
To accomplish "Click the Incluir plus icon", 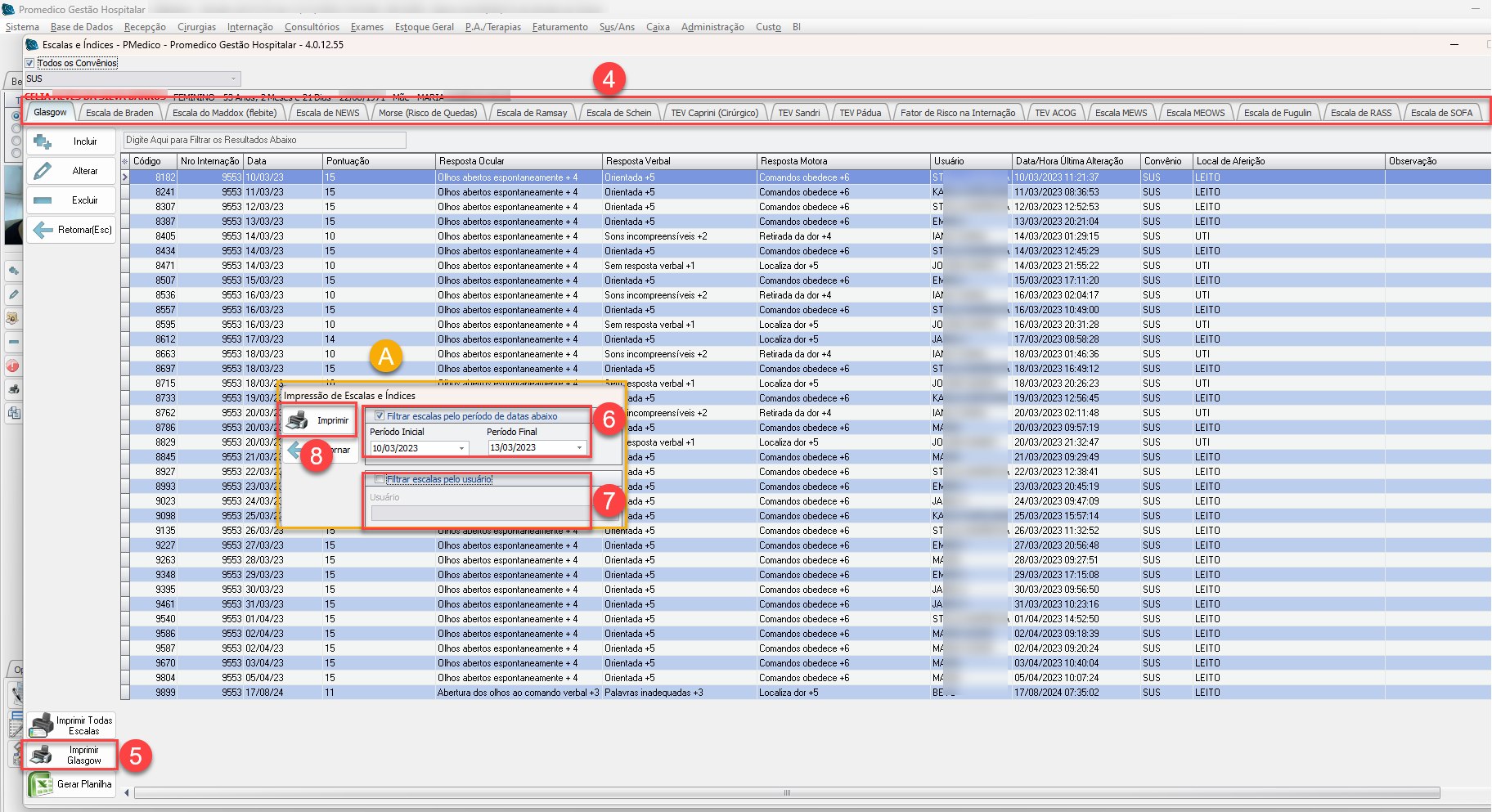I will (x=43, y=141).
